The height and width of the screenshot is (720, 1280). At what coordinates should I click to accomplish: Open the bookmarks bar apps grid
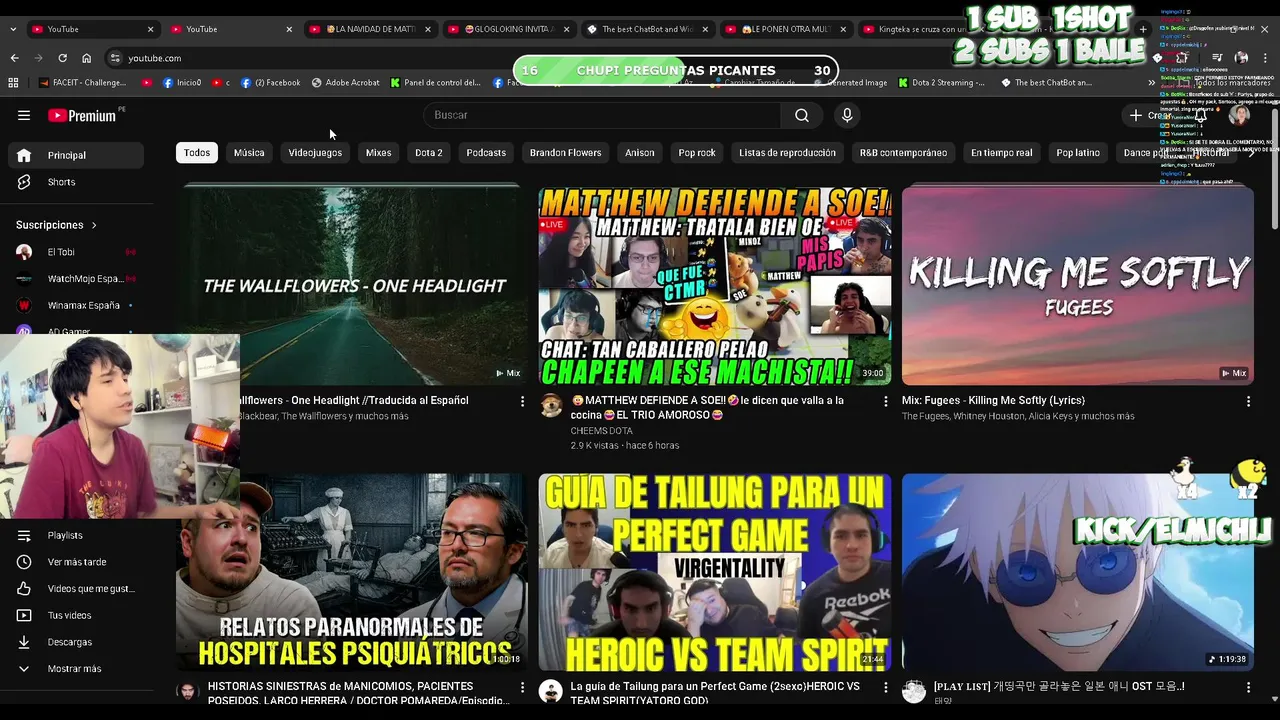pyautogui.click(x=15, y=83)
